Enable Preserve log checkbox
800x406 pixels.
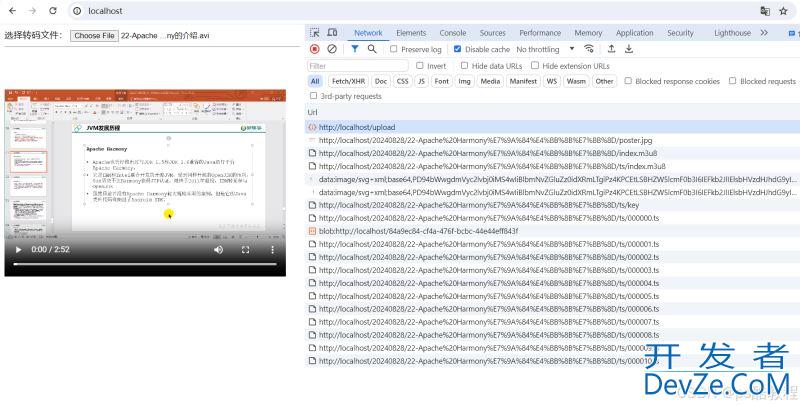click(x=393, y=49)
